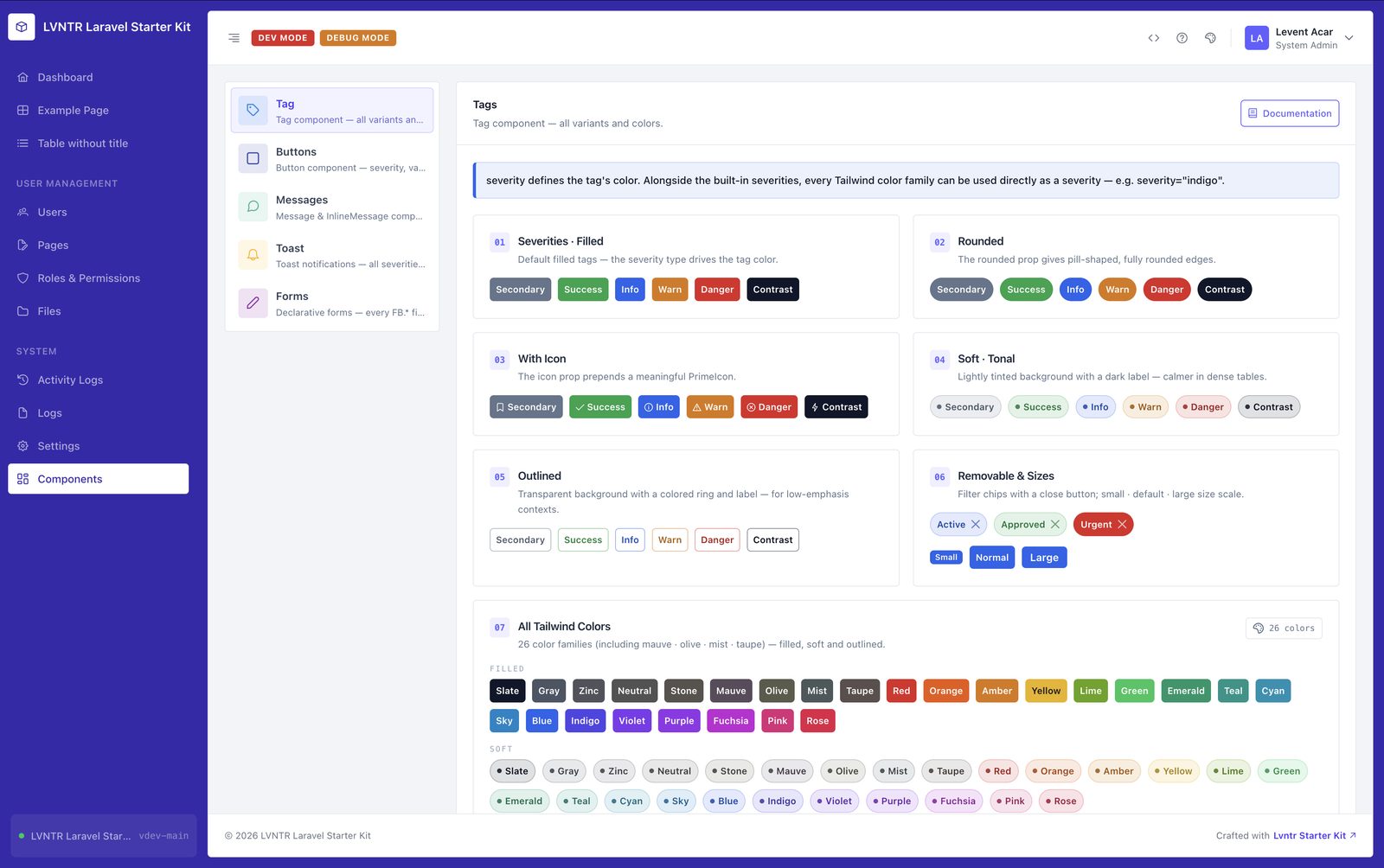Click the sidebar collapse hamburger icon
Screen dimensions: 1384x868
pos(234,38)
